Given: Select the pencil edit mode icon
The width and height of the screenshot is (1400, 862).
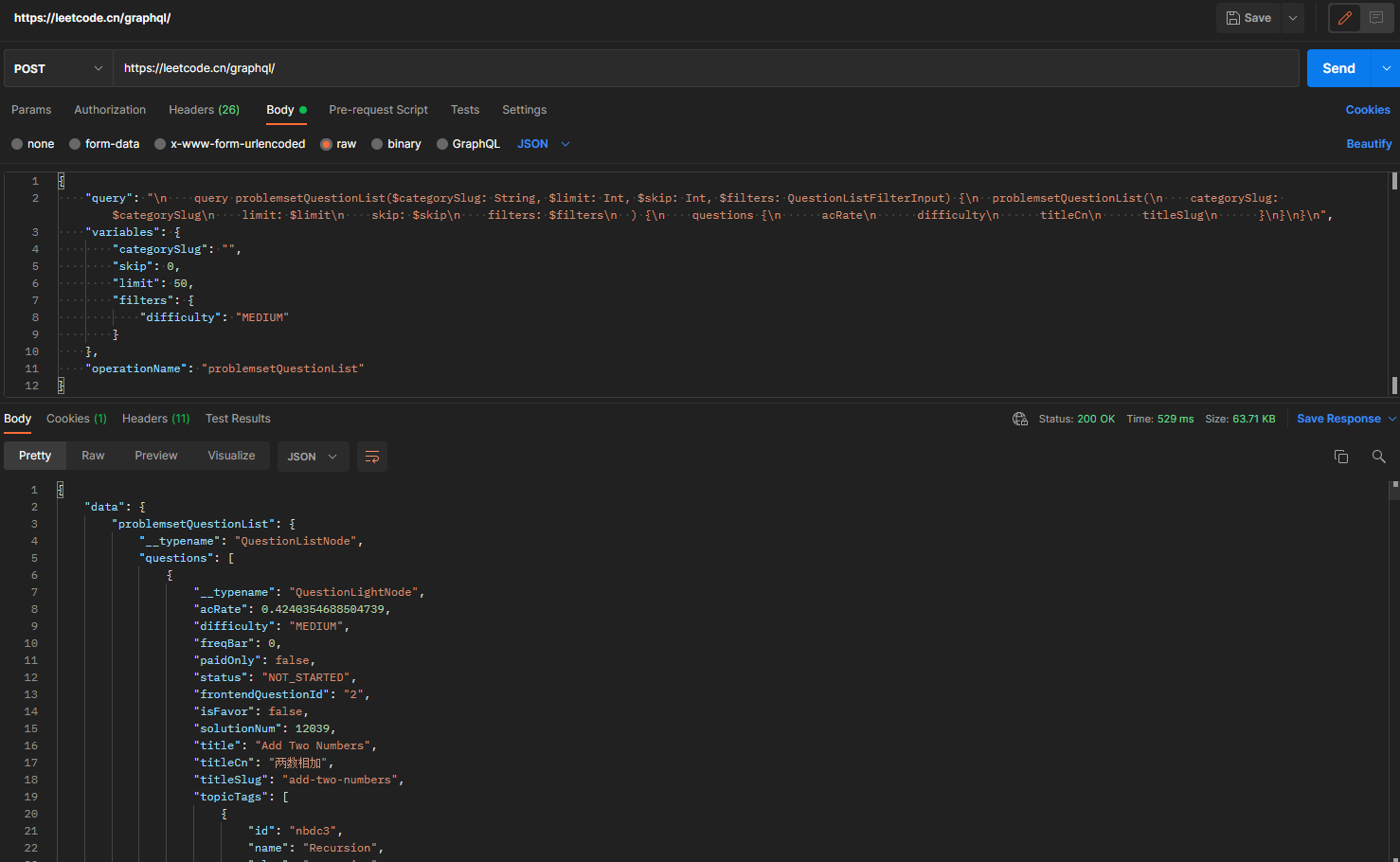Looking at the screenshot, I should coord(1344,18).
